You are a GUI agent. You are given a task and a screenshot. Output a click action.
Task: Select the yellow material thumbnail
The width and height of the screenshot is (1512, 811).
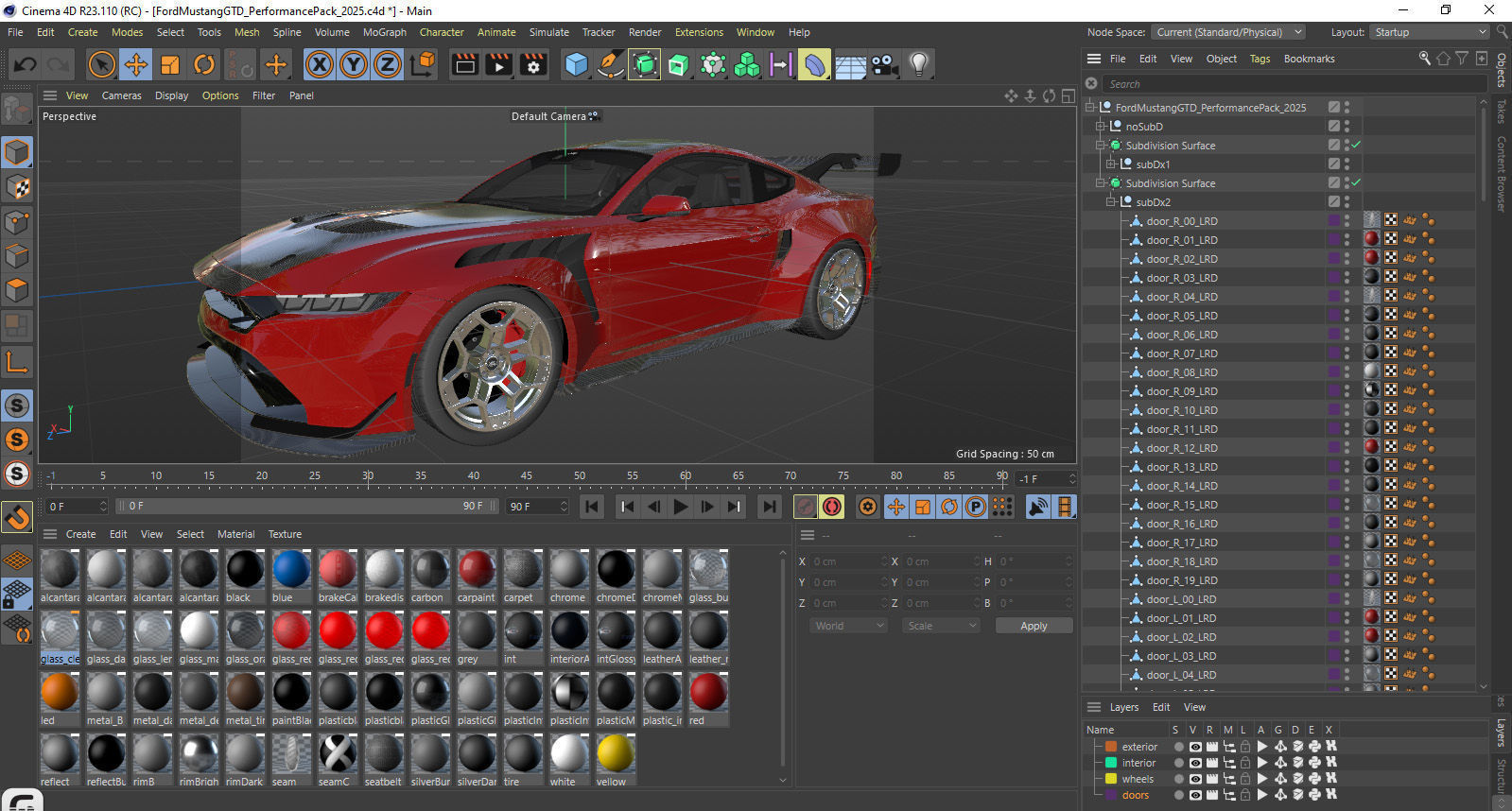[x=616, y=754]
